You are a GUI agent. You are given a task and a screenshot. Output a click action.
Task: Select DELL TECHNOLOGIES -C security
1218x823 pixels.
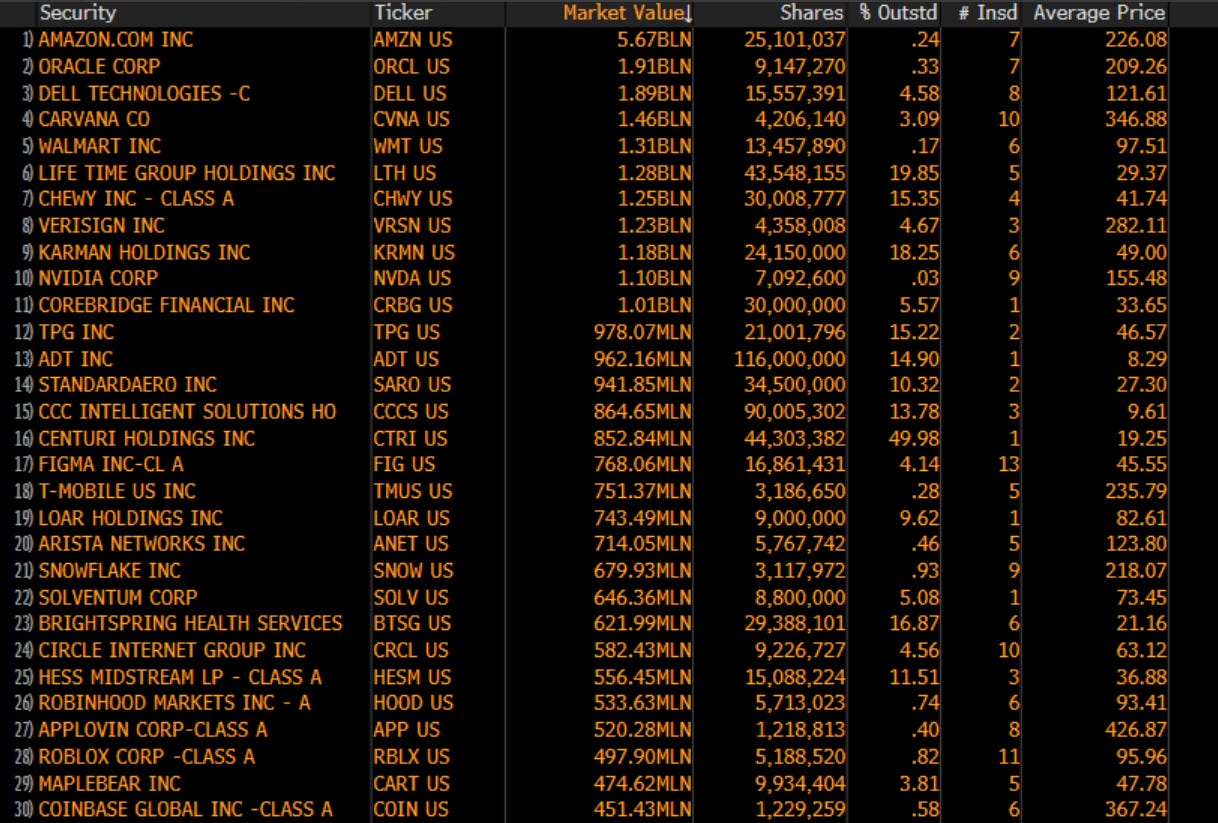[x=144, y=93]
